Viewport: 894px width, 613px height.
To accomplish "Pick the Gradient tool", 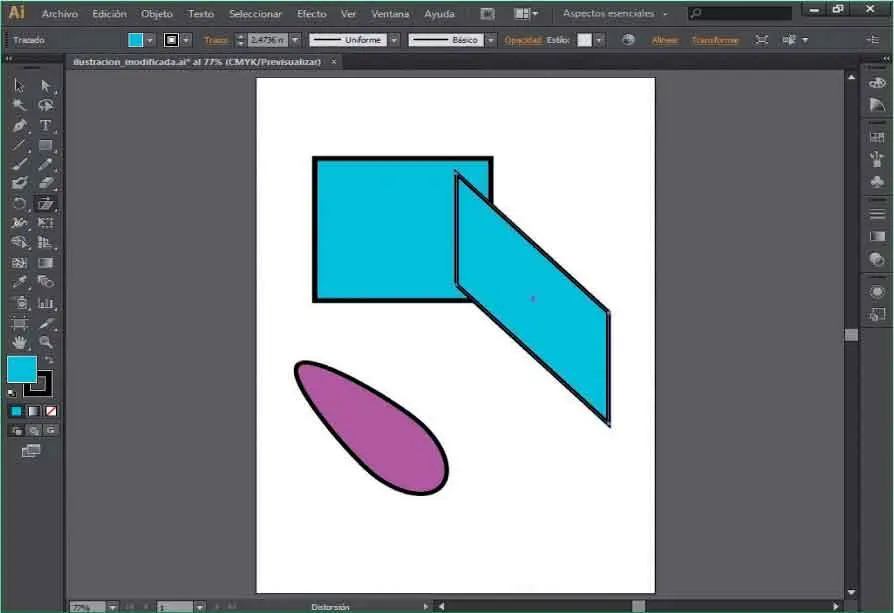I will [46, 263].
